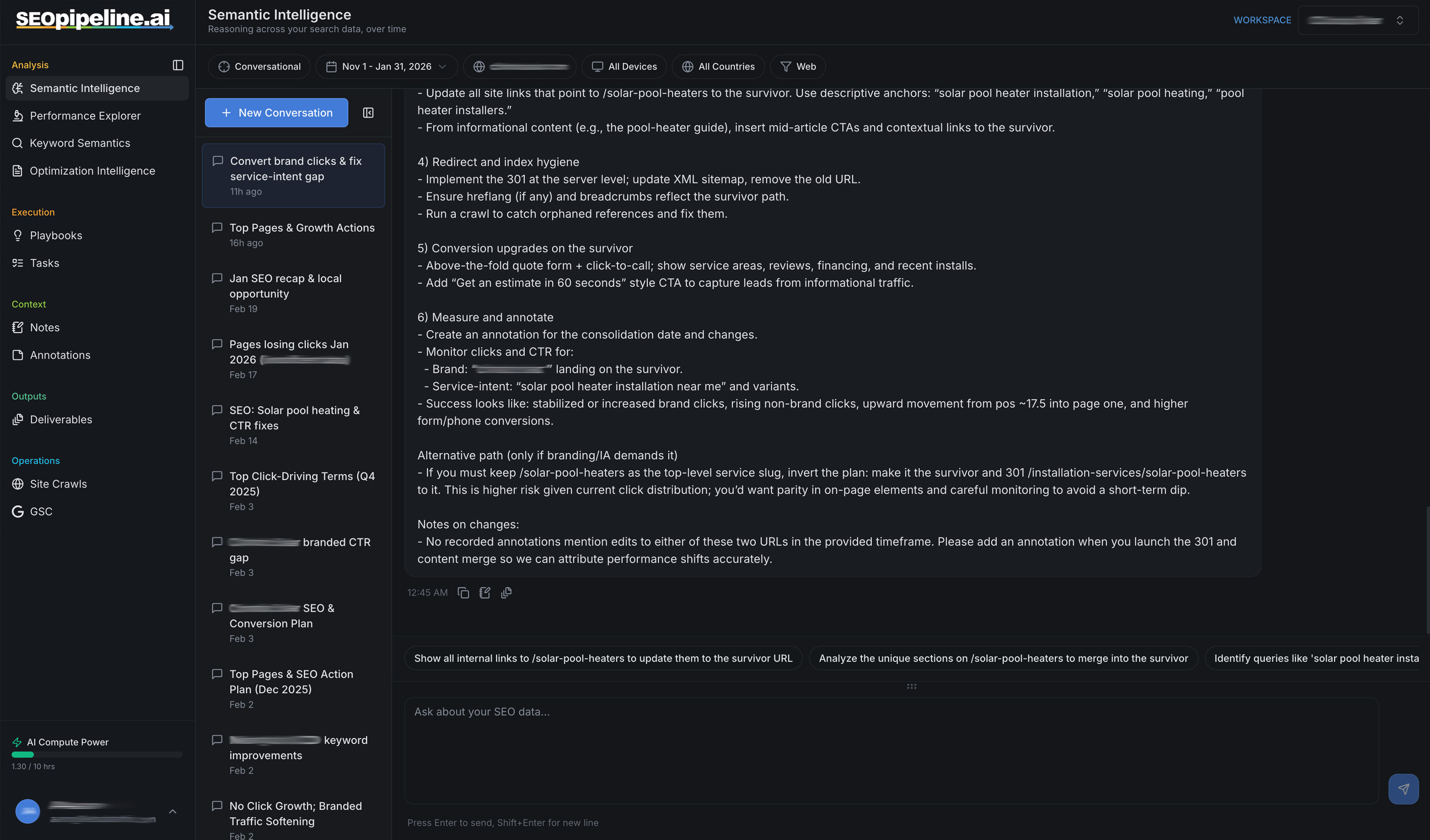Check the AI Compute Power usage bar
Image resolution: width=1430 pixels, height=840 pixels.
coord(96,755)
